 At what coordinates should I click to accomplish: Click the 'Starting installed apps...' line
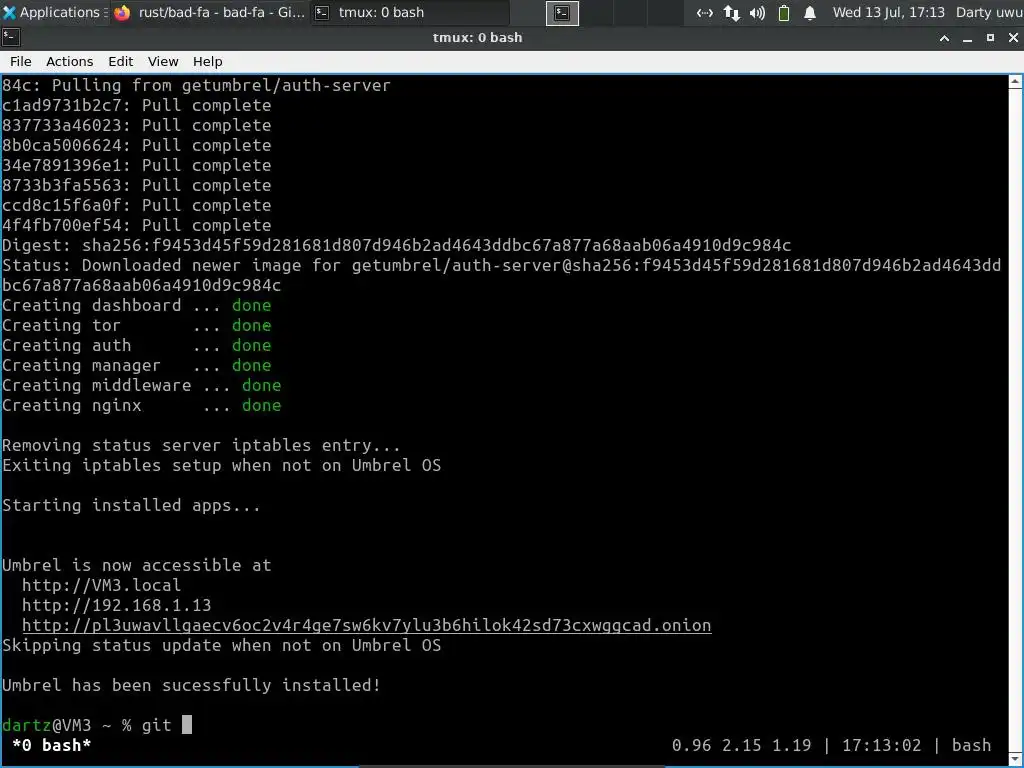(x=131, y=505)
